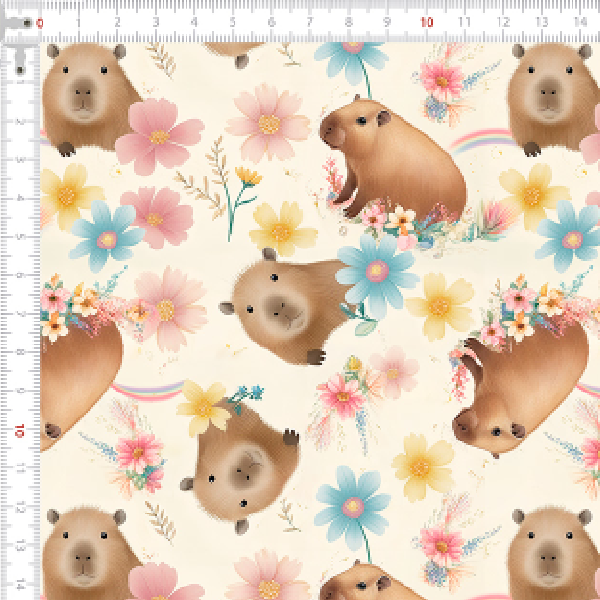Click the red 0 on the top ruler
The height and width of the screenshot is (600, 600).
(x=40, y=23)
